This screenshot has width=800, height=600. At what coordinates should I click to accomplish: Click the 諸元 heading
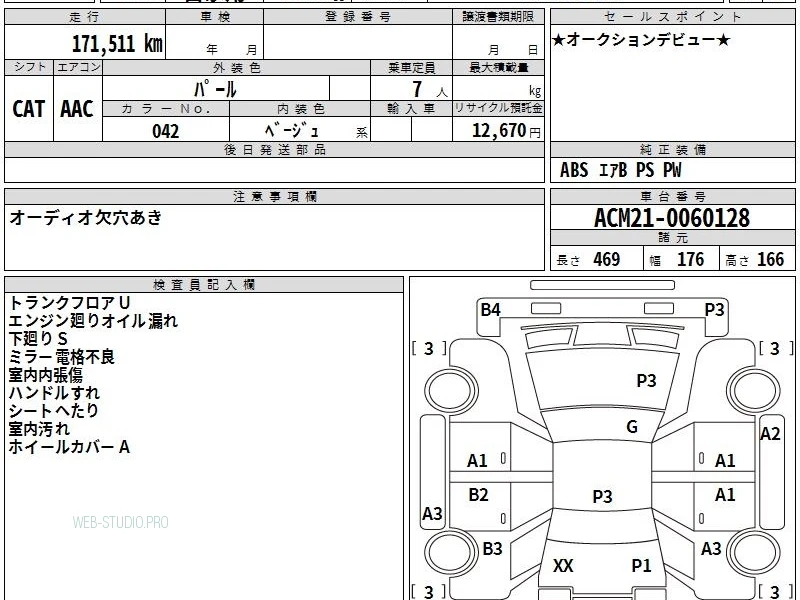[672, 238]
